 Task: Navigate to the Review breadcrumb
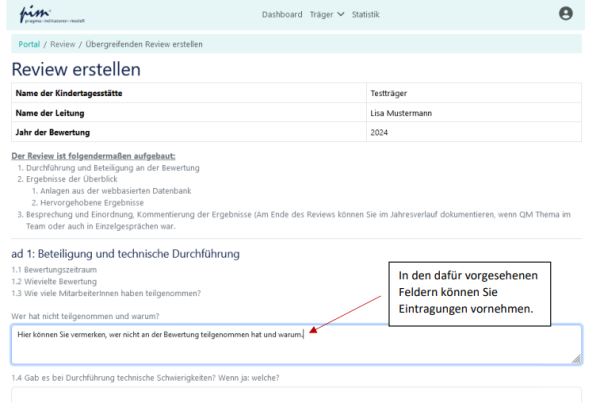[63, 45]
